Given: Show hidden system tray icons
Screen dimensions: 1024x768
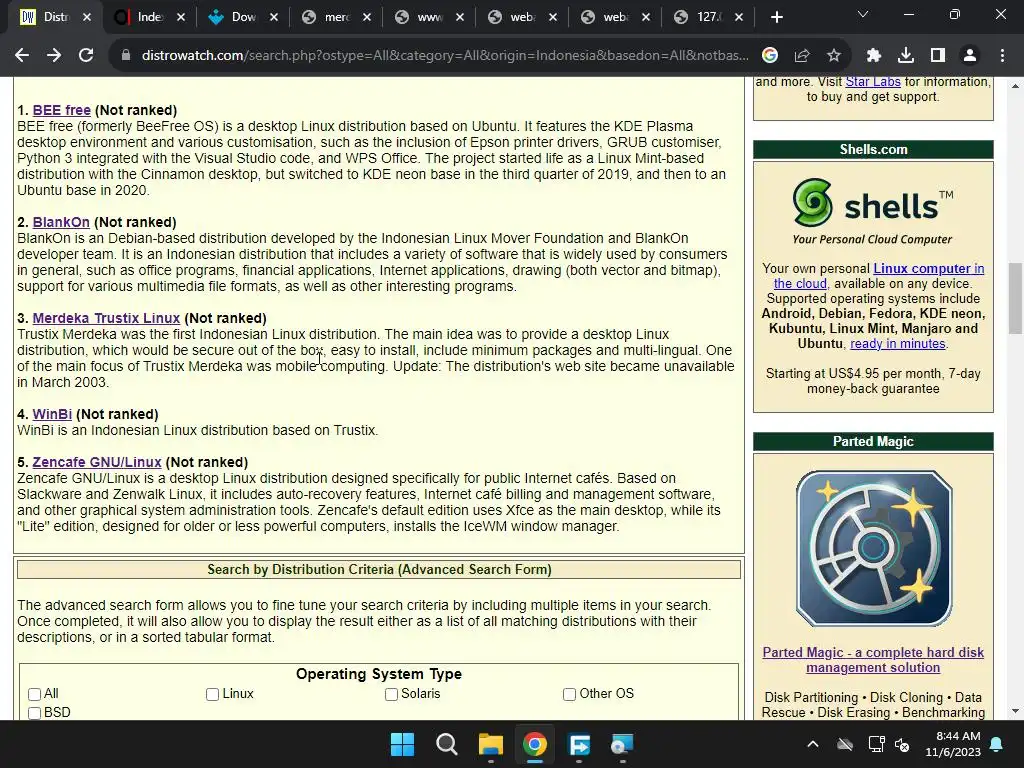Looking at the screenshot, I should coord(813,744).
